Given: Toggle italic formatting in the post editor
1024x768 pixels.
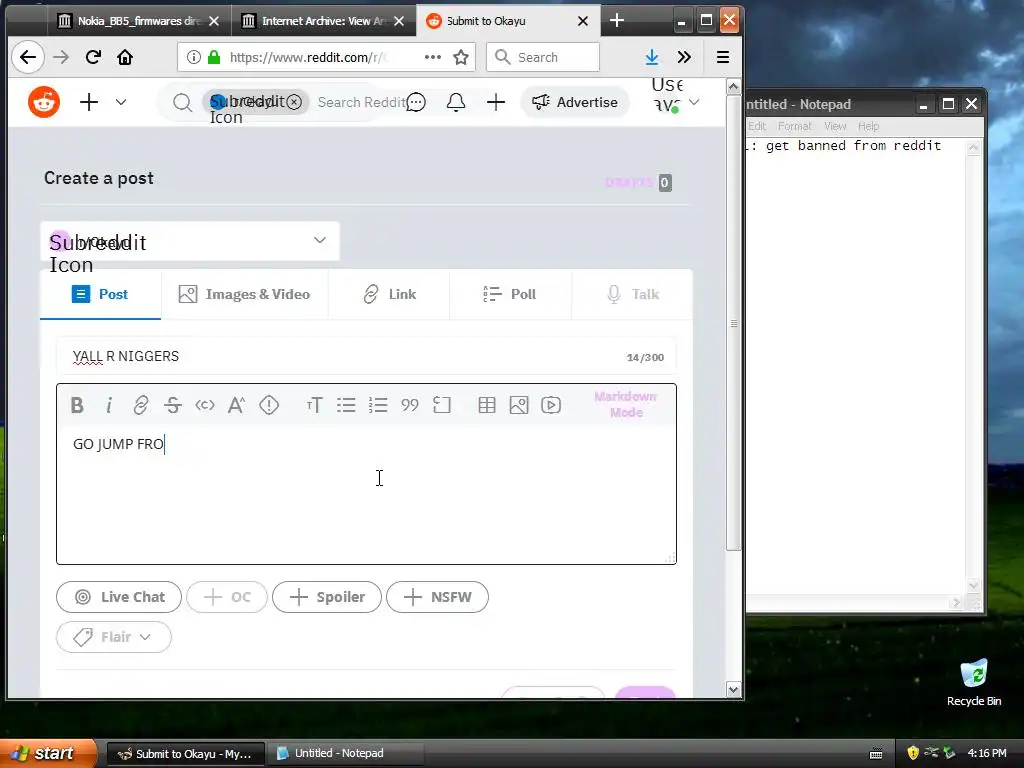Looking at the screenshot, I should pyautogui.click(x=109, y=405).
